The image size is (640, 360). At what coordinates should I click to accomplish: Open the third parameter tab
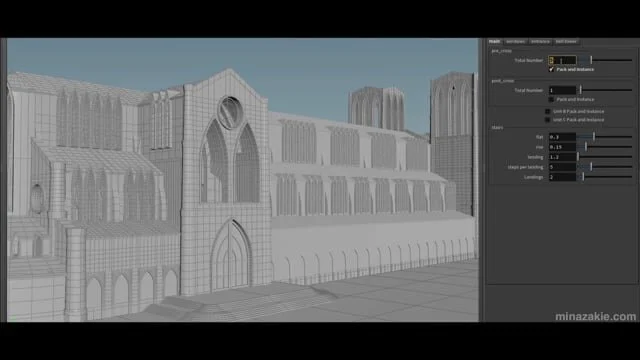pos(540,41)
